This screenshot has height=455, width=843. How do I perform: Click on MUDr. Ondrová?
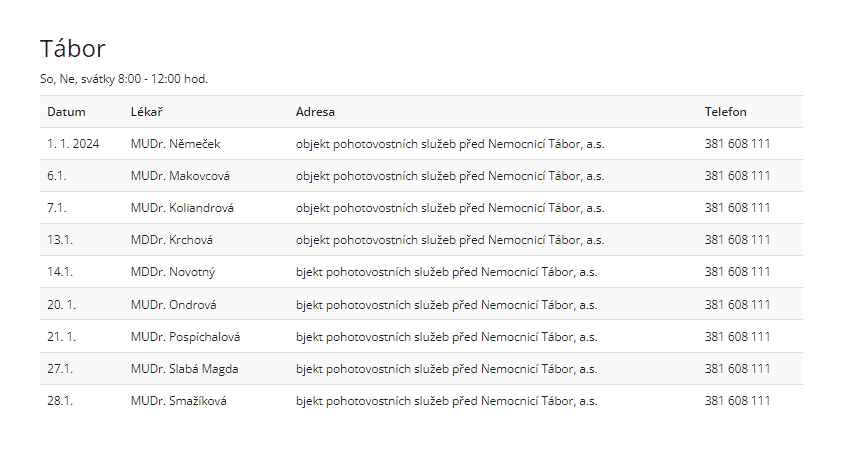pos(173,305)
